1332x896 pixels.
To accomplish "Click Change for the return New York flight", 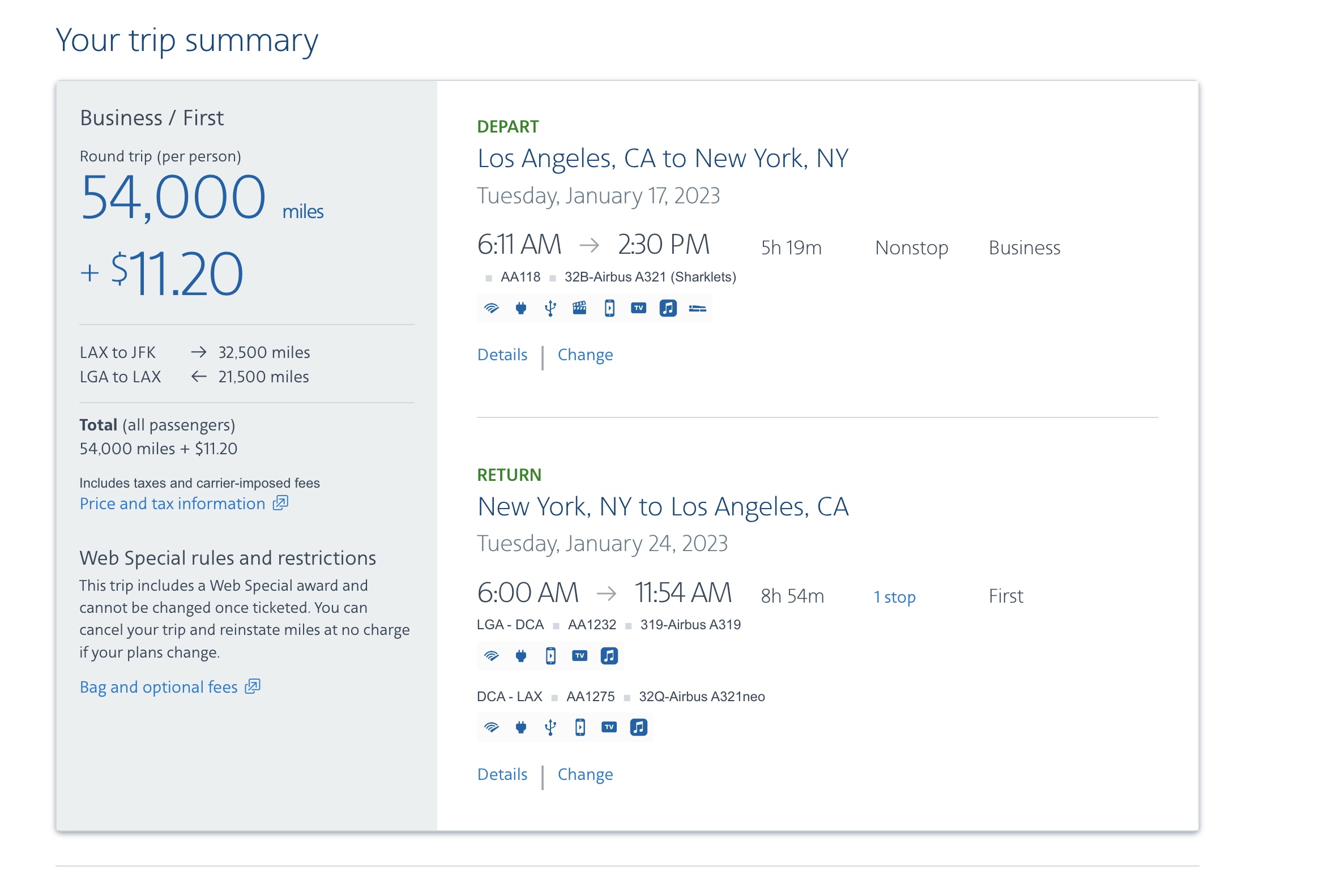I will click(585, 774).
